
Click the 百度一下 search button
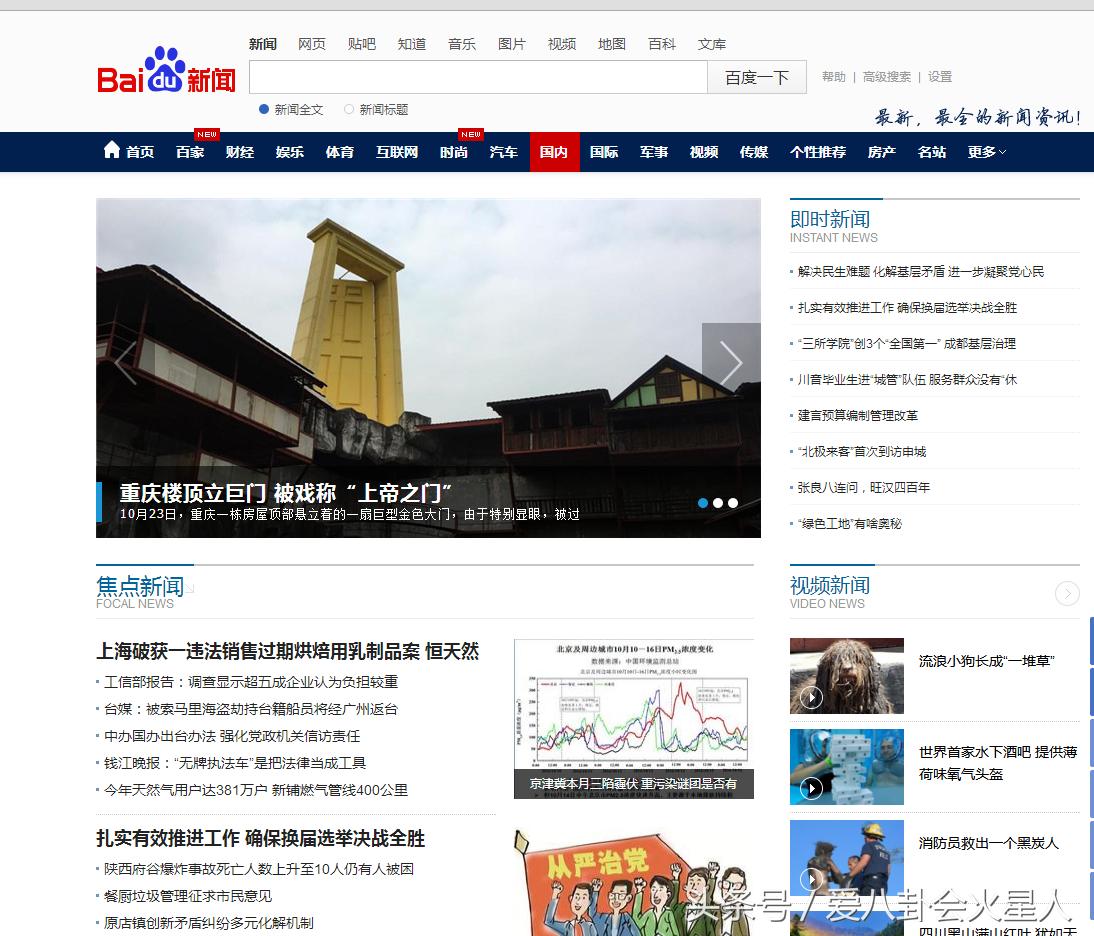click(x=756, y=77)
